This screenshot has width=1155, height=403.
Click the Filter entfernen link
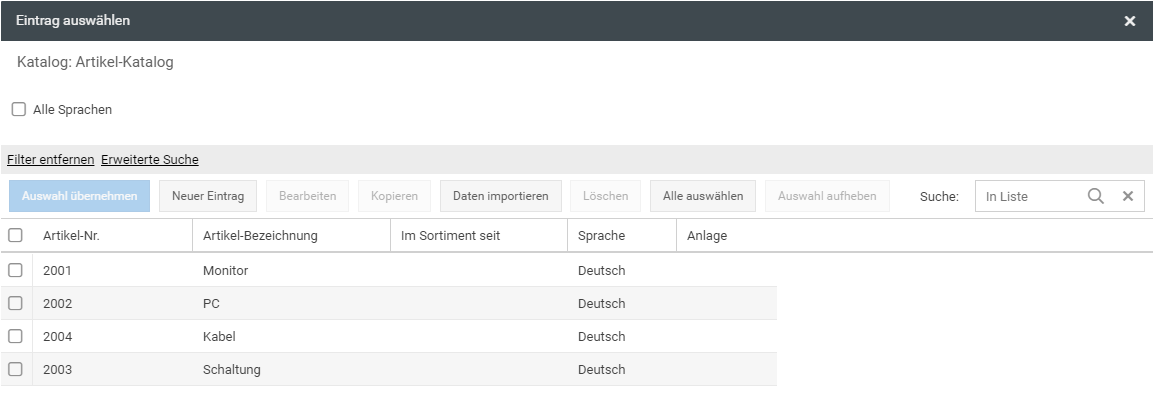(51, 160)
